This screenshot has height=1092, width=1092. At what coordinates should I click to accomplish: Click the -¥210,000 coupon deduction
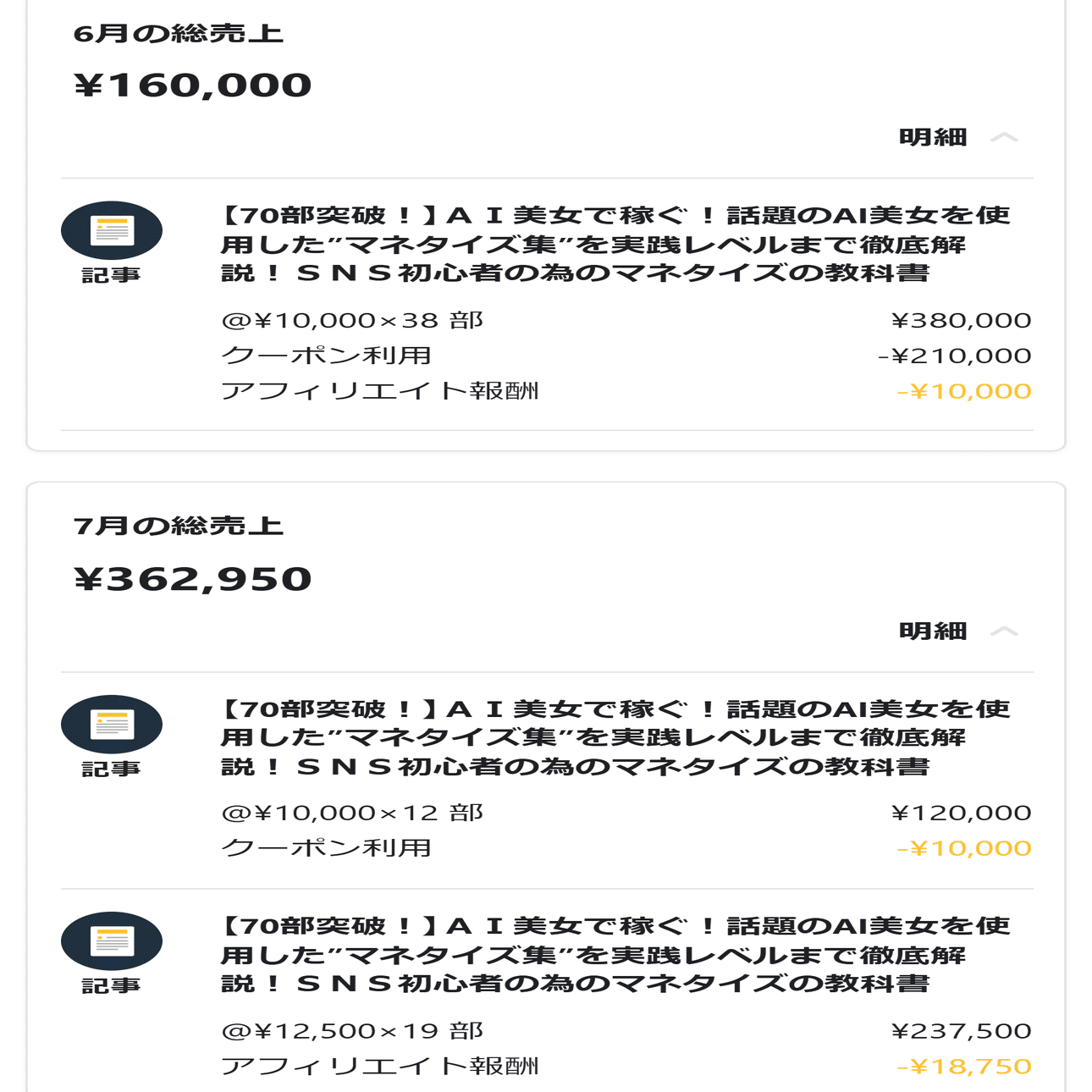click(954, 356)
